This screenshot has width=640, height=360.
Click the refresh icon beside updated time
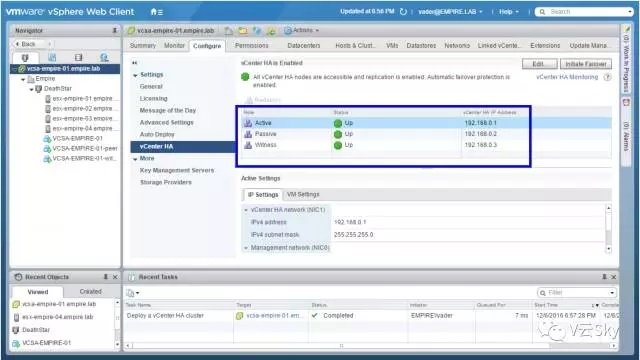tap(403, 11)
